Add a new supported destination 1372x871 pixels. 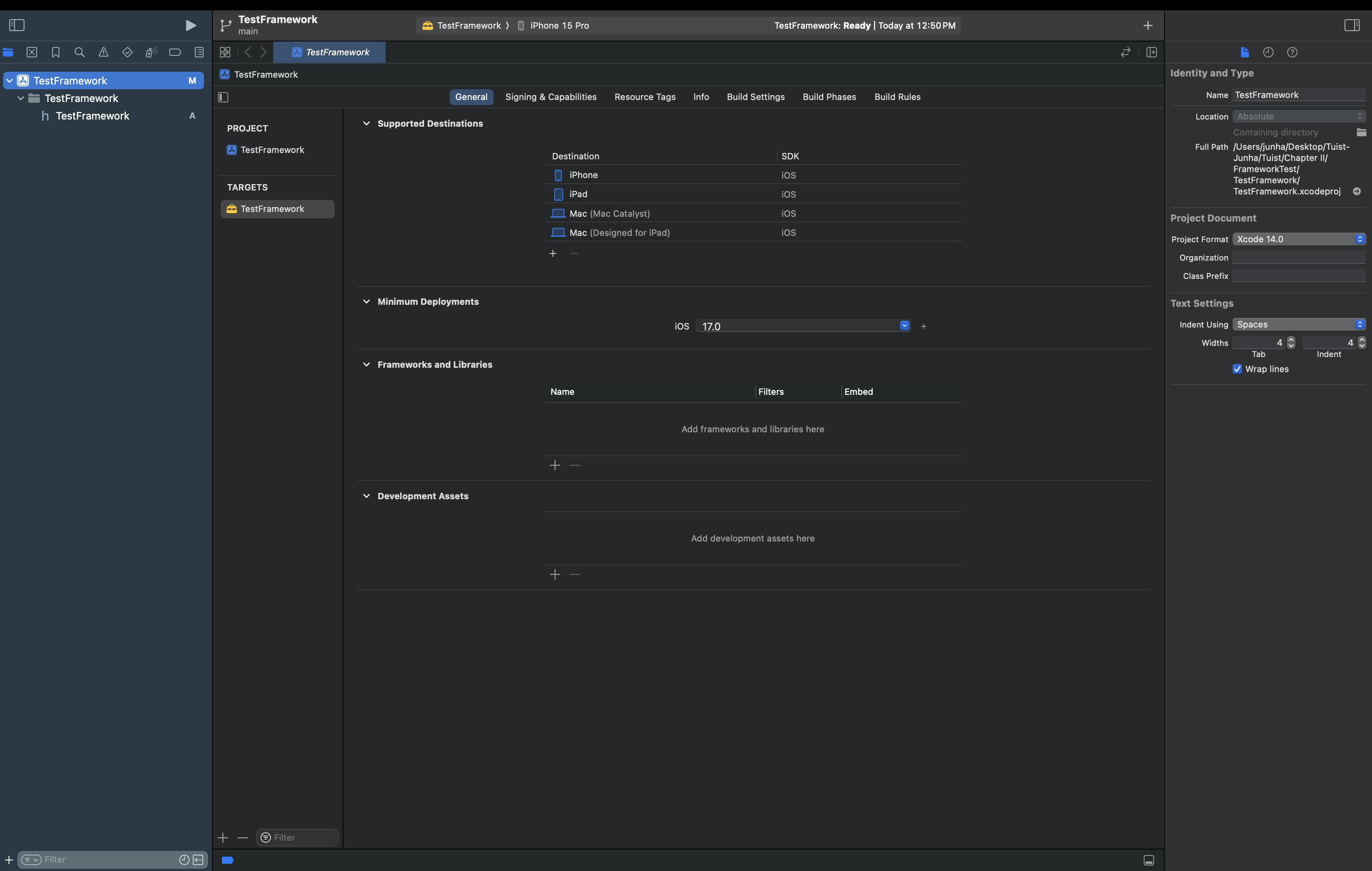553,254
